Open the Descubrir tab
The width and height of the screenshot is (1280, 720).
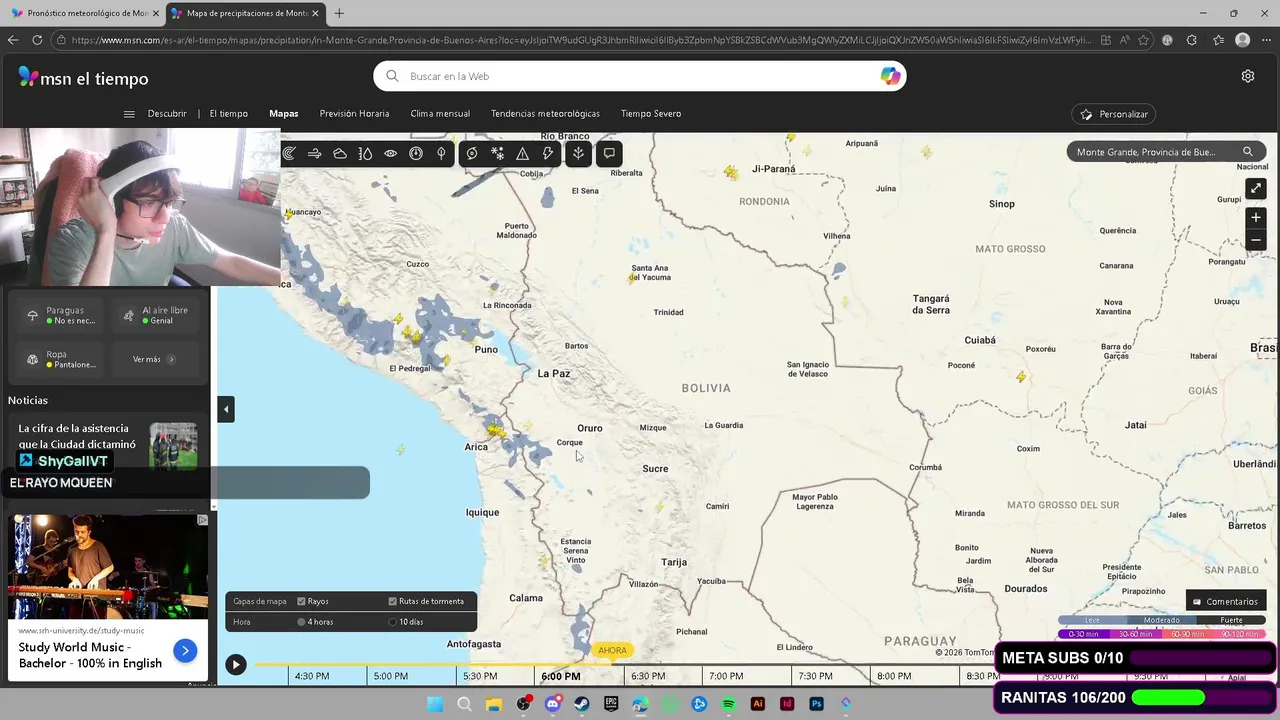pyautogui.click(x=167, y=114)
